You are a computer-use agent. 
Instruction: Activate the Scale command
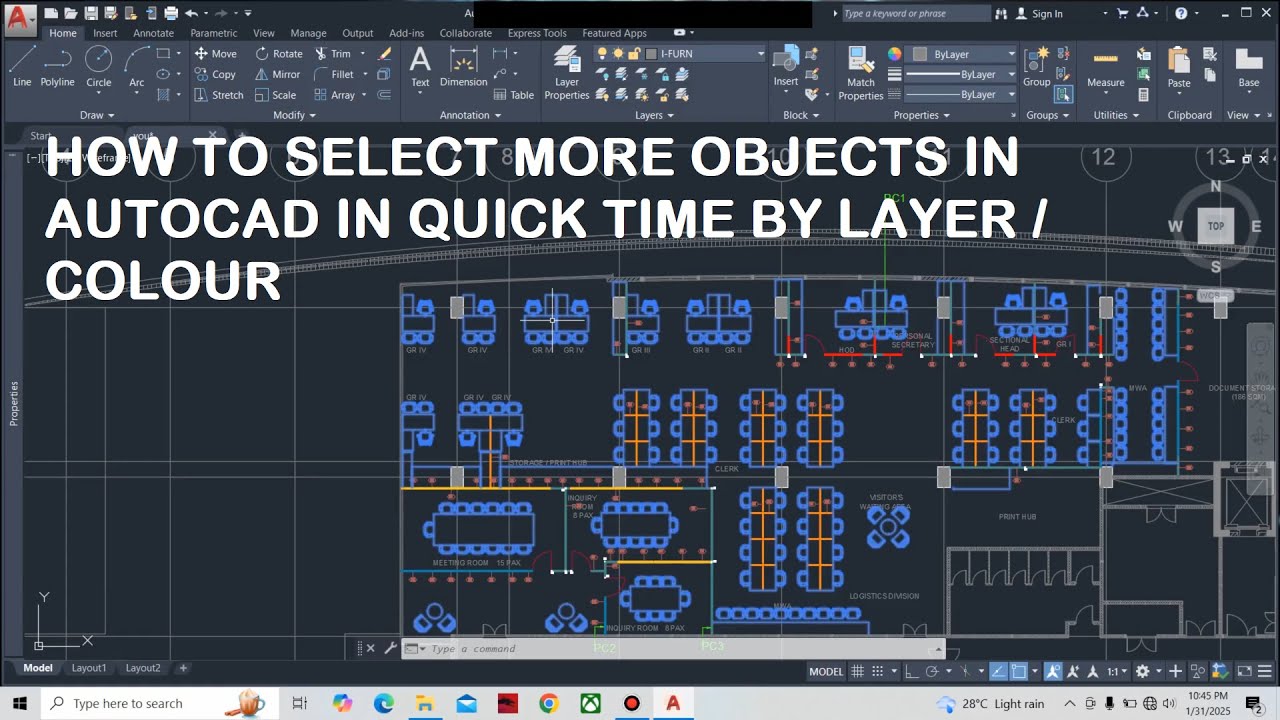pyautogui.click(x=276, y=95)
